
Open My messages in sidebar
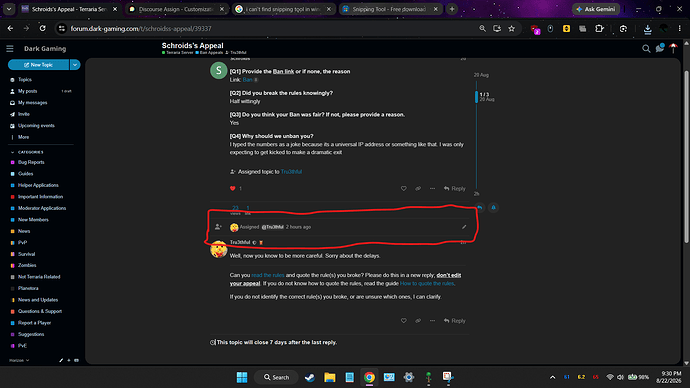(33, 102)
